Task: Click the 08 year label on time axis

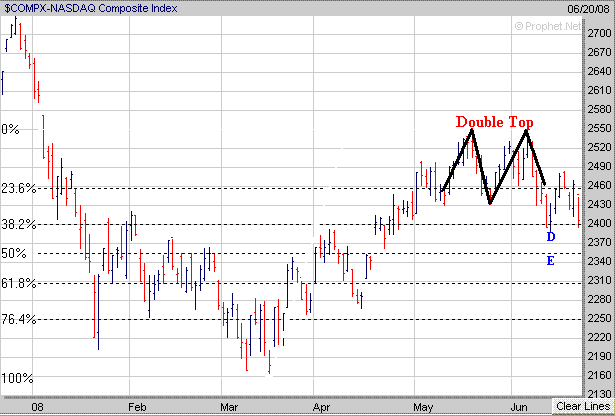Action: (x=37, y=407)
